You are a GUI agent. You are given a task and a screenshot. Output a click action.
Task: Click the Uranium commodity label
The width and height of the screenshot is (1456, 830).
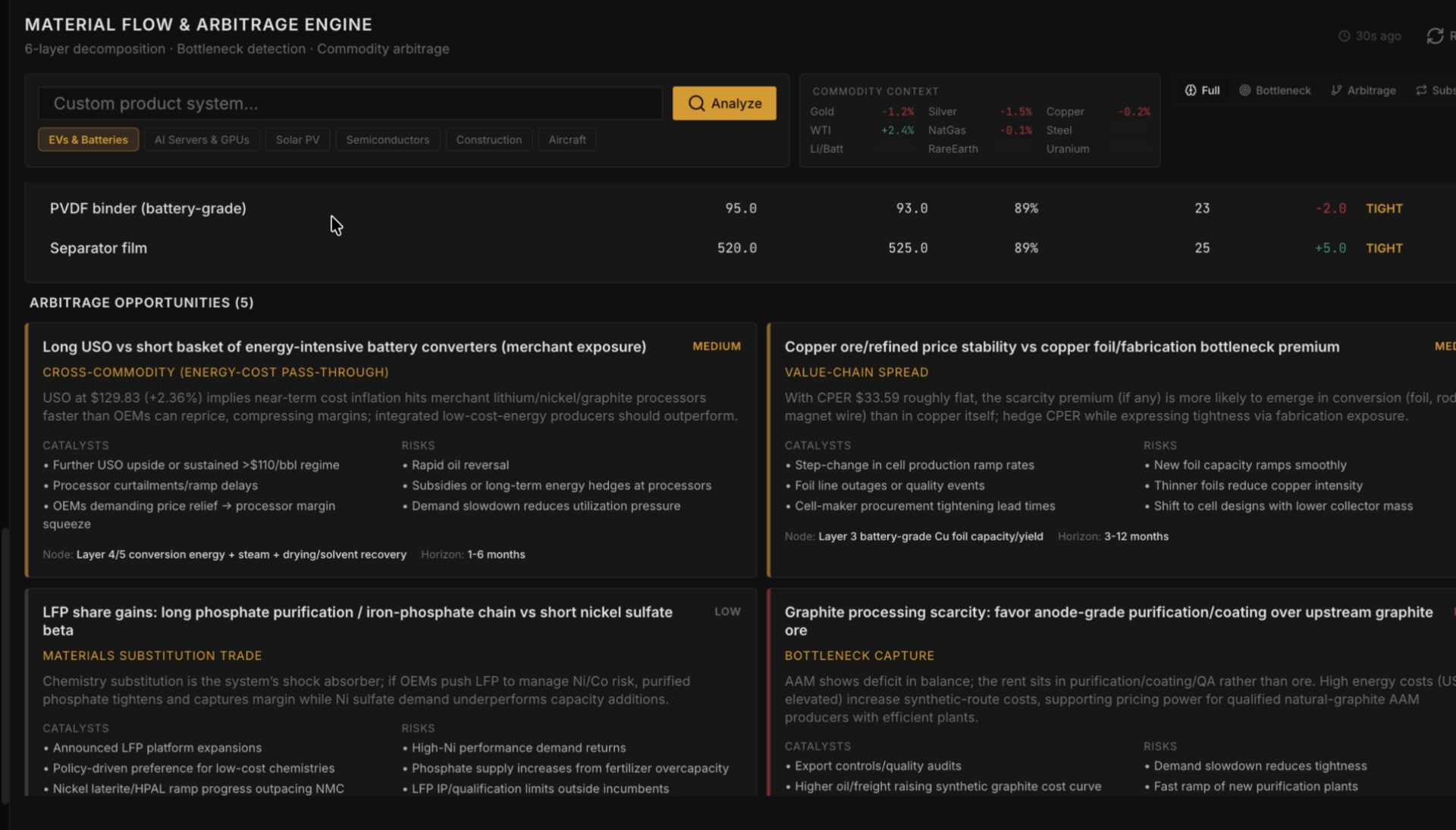click(x=1068, y=149)
